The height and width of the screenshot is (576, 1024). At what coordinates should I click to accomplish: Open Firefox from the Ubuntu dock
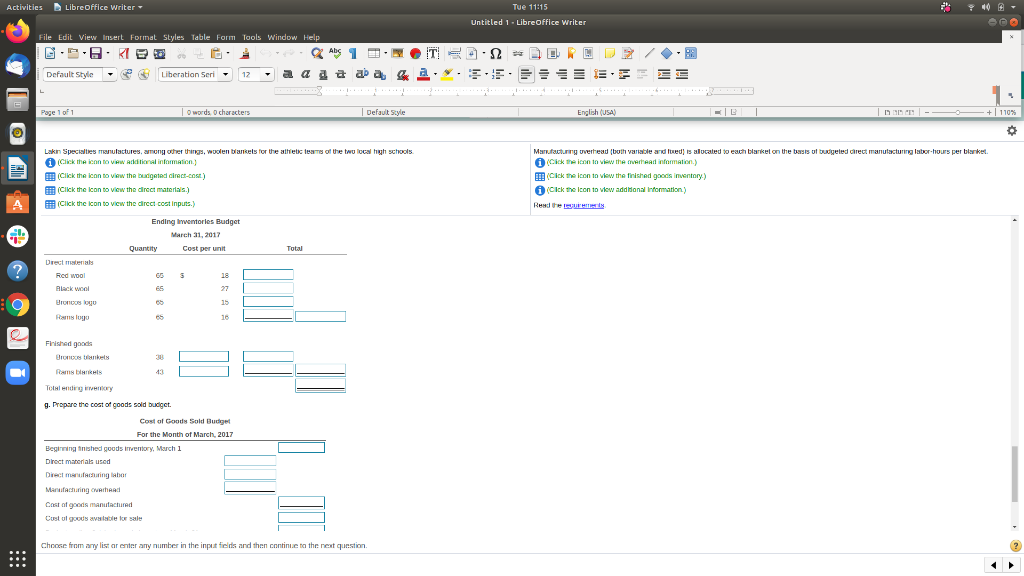tap(18, 31)
